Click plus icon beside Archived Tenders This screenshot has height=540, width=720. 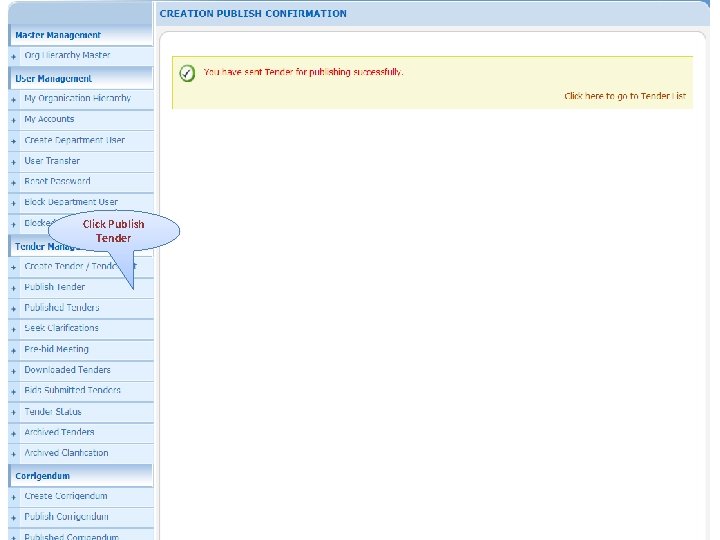(14, 433)
